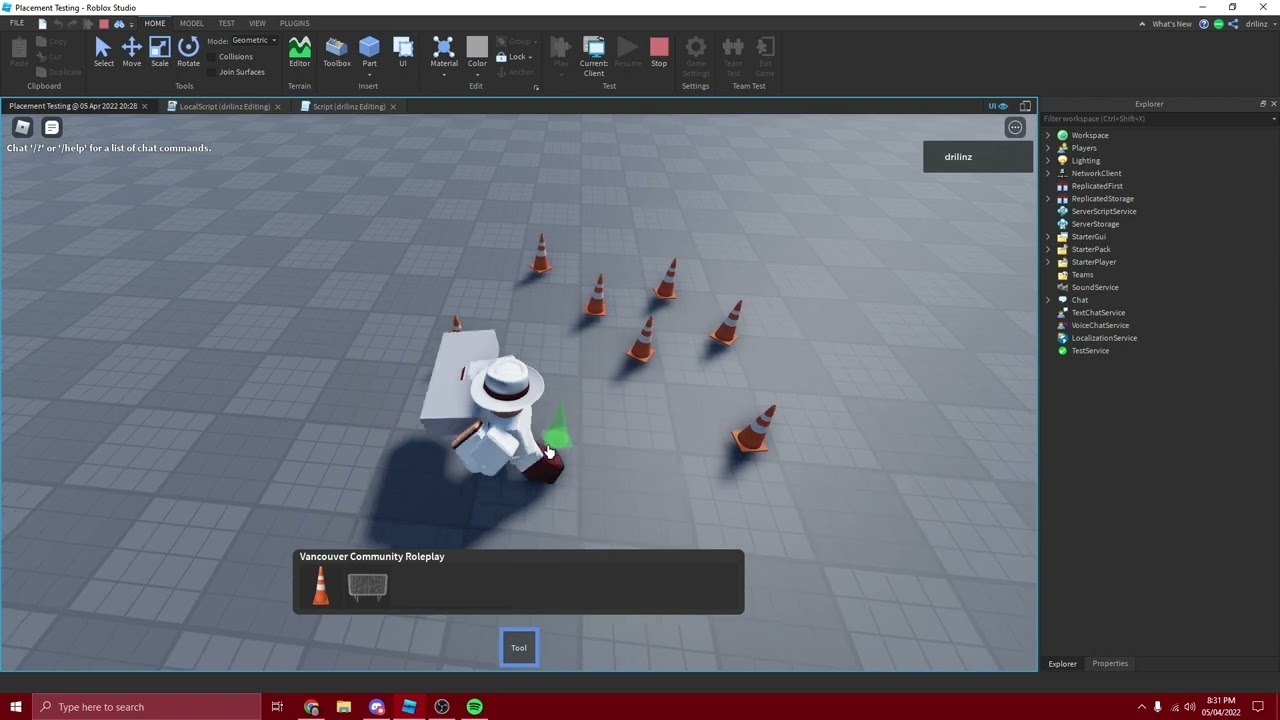Expand the StarterPlayer node in Explorer
This screenshot has width=1280, height=720.
click(1048, 262)
